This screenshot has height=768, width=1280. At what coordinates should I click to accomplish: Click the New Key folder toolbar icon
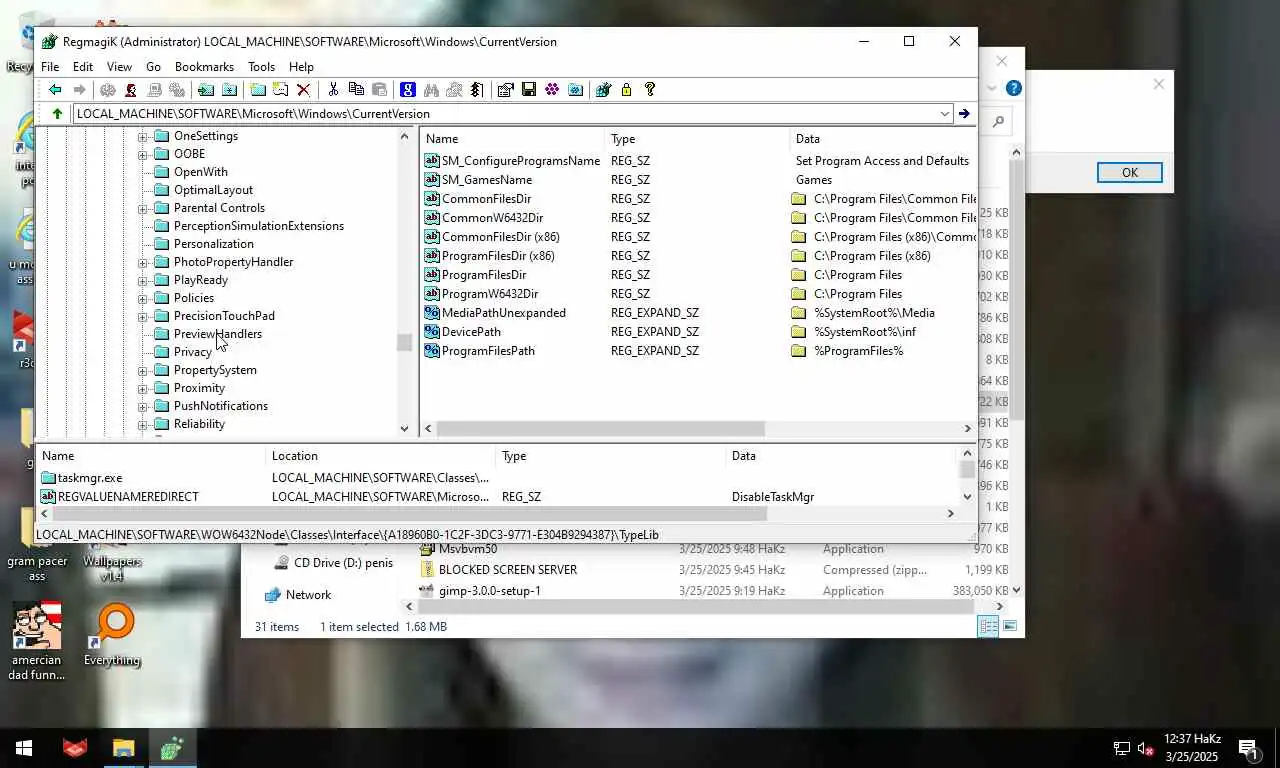click(x=257, y=90)
